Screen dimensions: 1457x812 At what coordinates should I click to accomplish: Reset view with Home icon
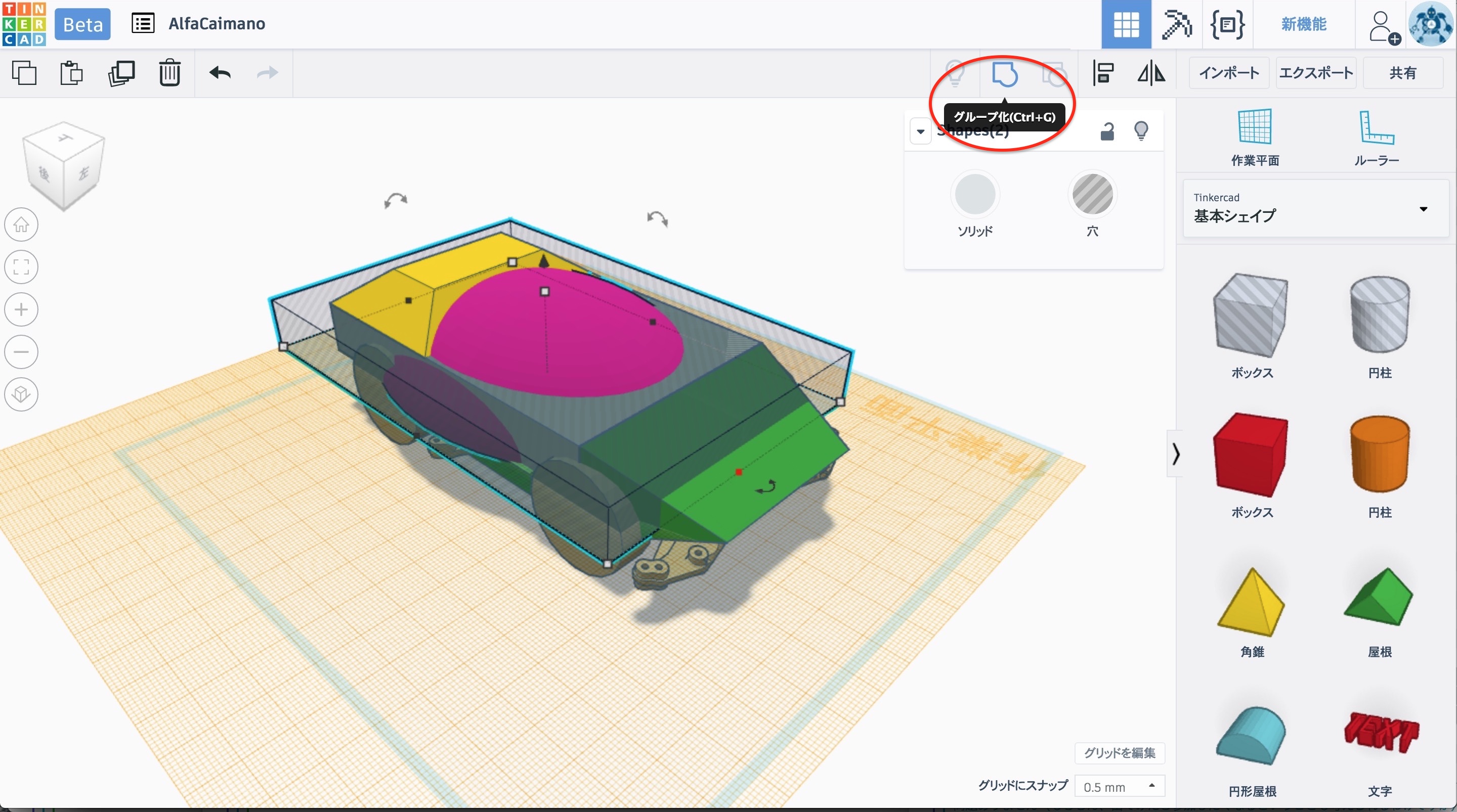(21, 224)
